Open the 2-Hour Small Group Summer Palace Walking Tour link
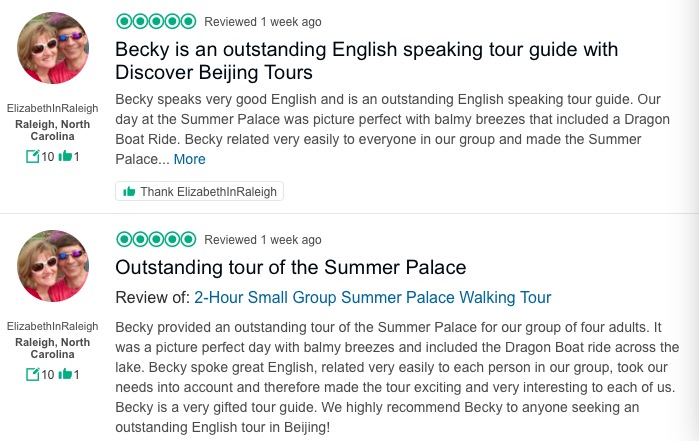 point(372,297)
